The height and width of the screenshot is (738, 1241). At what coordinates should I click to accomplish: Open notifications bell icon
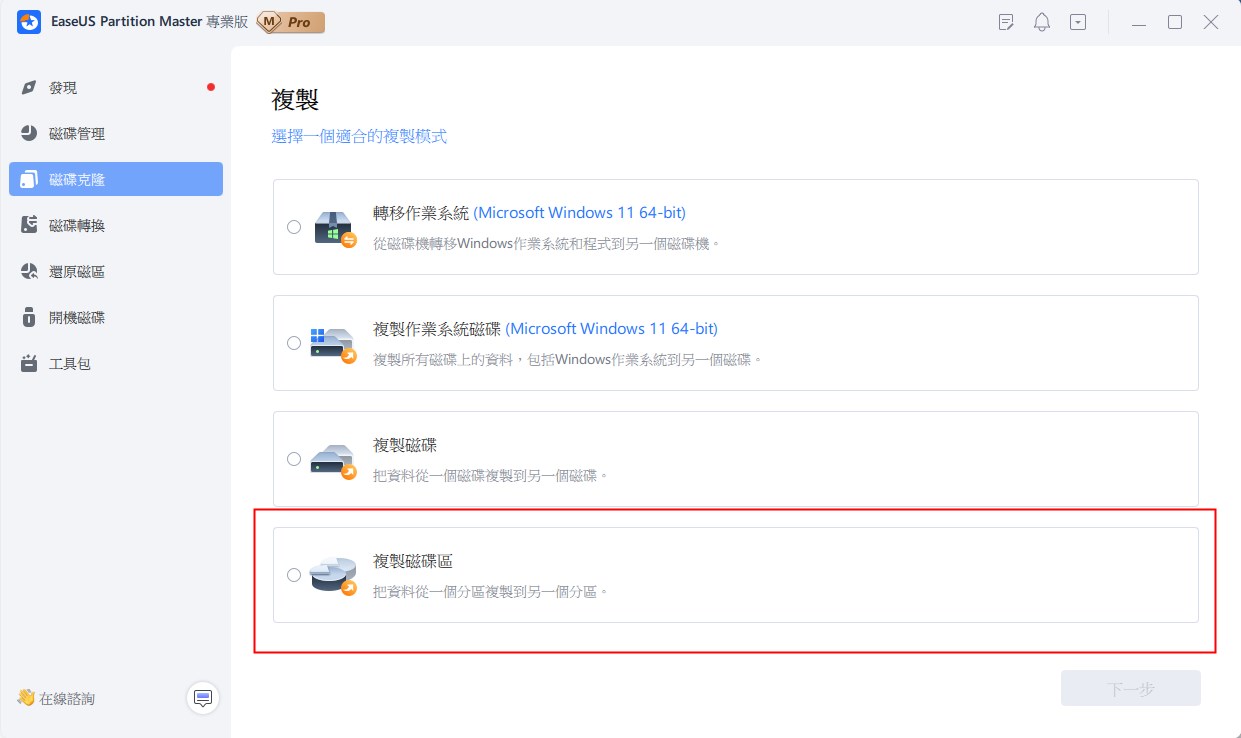(x=1041, y=22)
